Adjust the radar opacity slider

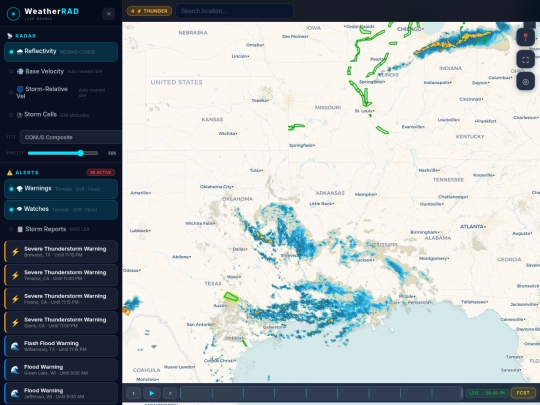click(x=63, y=153)
